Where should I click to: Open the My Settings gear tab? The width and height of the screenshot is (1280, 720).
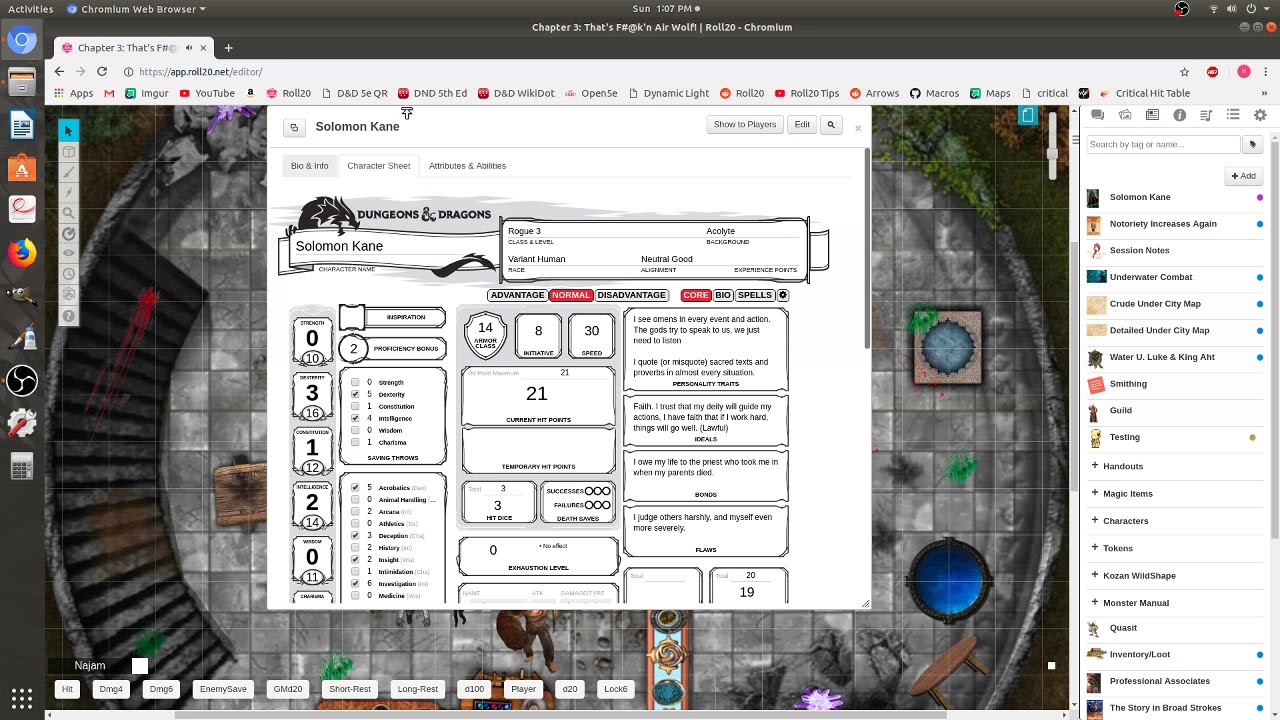coord(1260,116)
